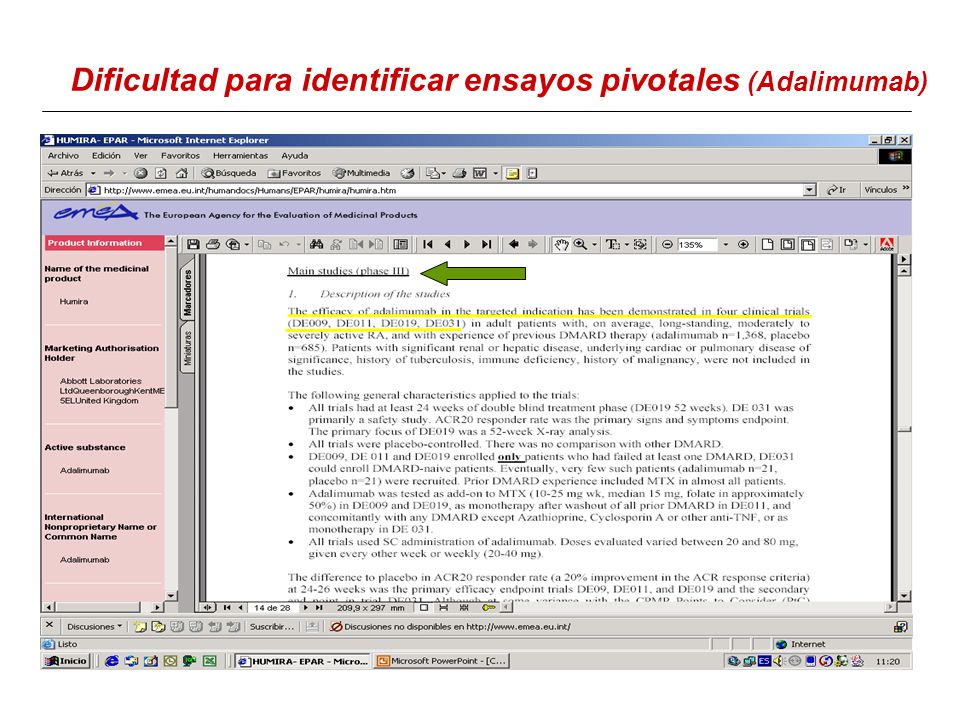This screenshot has height=720, width=960.
Task: Open the address bar dropdown arrow
Action: [809, 190]
